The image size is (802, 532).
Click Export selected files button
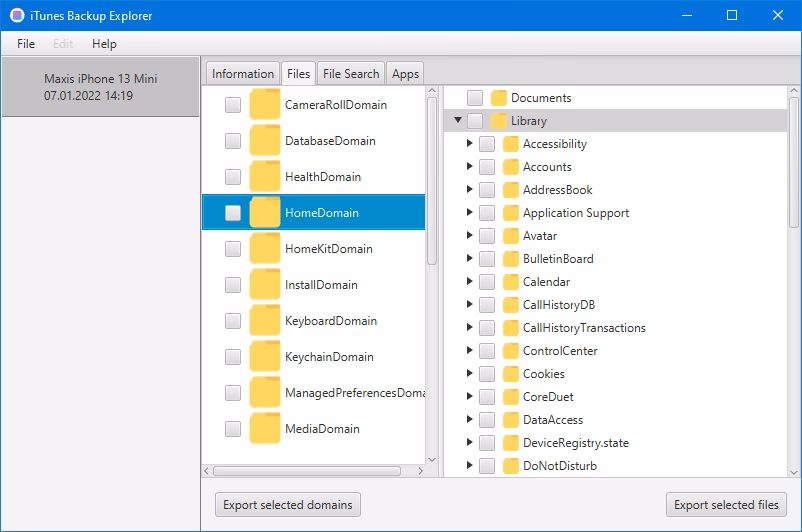727,505
